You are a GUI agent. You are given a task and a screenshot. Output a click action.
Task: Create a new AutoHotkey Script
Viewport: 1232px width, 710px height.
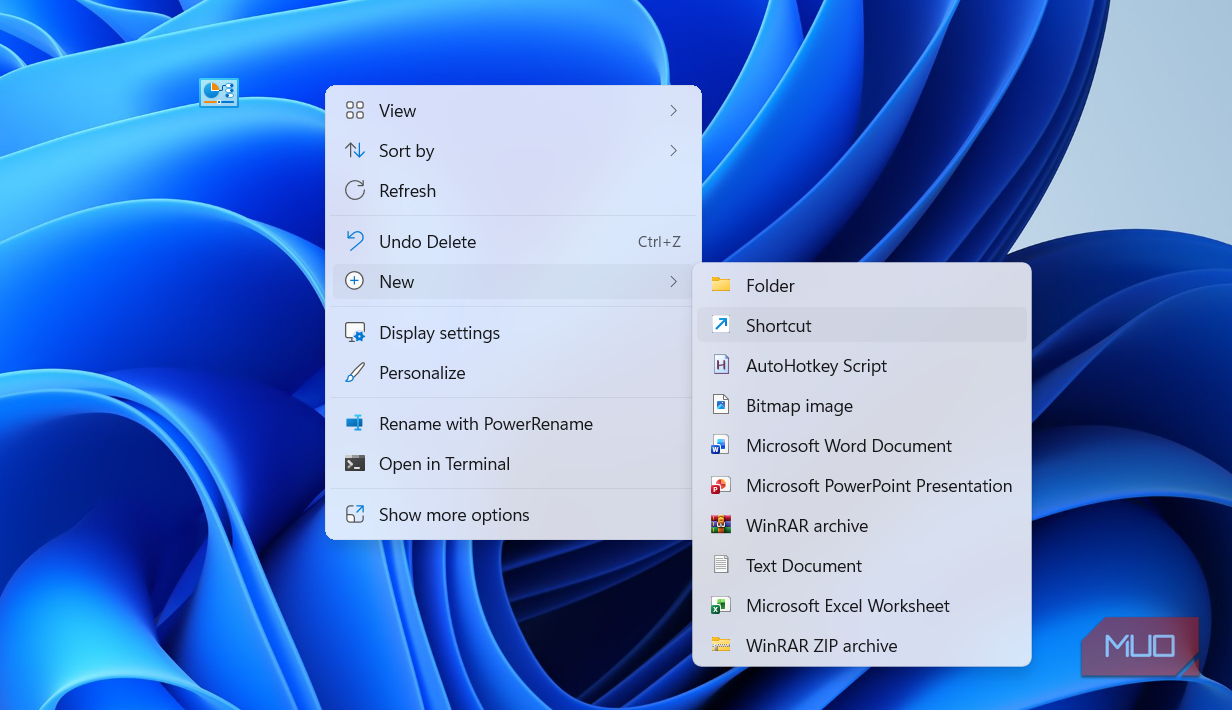point(862,365)
